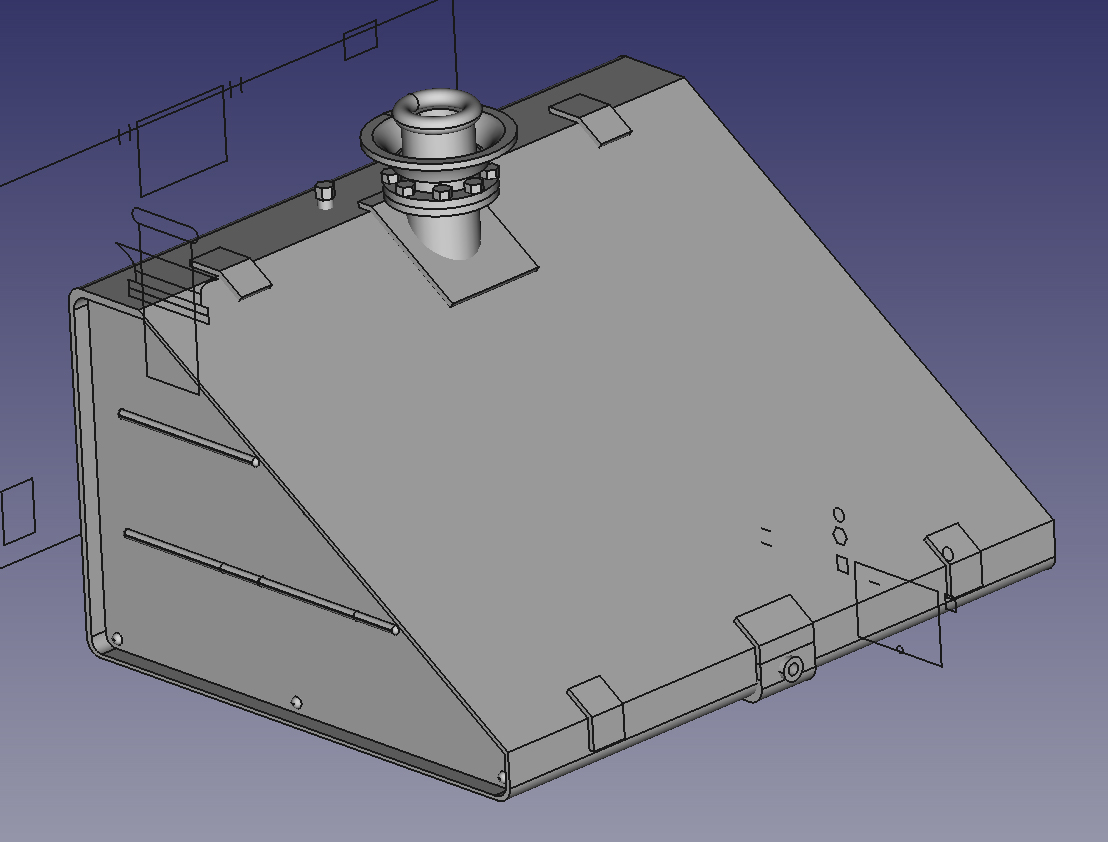Click the upper rod on left side panel
This screenshot has height=842, width=1108.
point(188,437)
